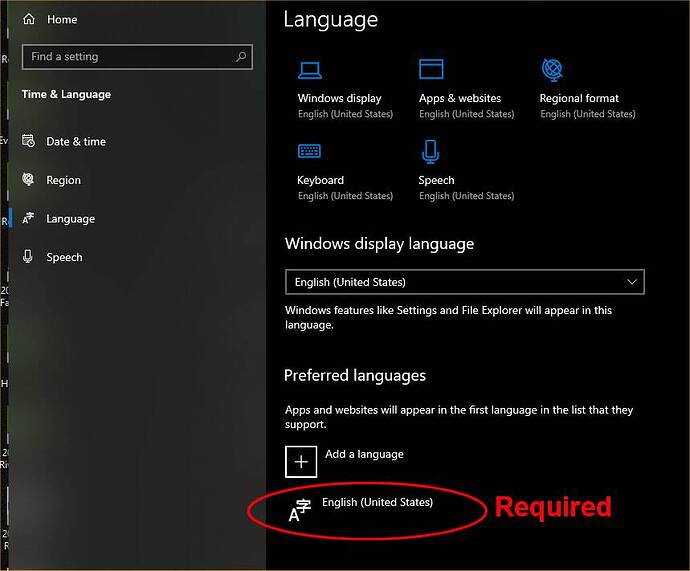The height and width of the screenshot is (571, 690).
Task: Click the Home house icon
Action: pos(29,19)
